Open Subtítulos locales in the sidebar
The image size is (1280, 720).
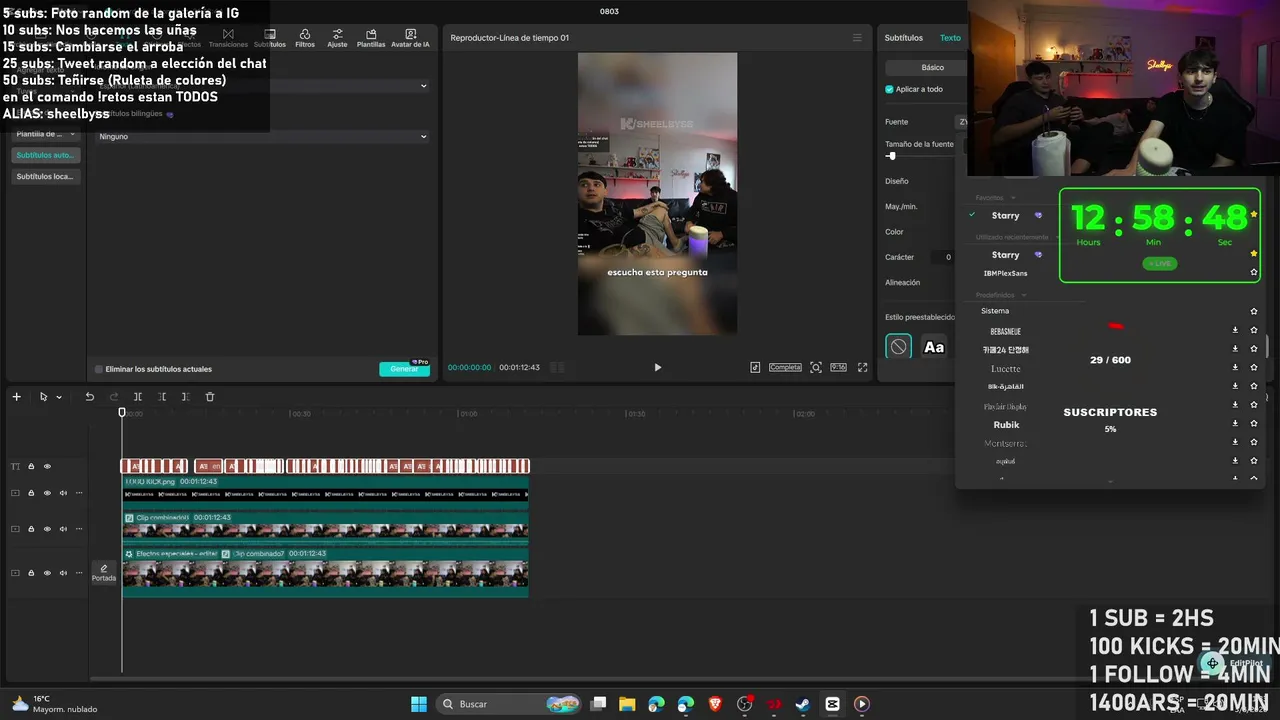coord(45,176)
